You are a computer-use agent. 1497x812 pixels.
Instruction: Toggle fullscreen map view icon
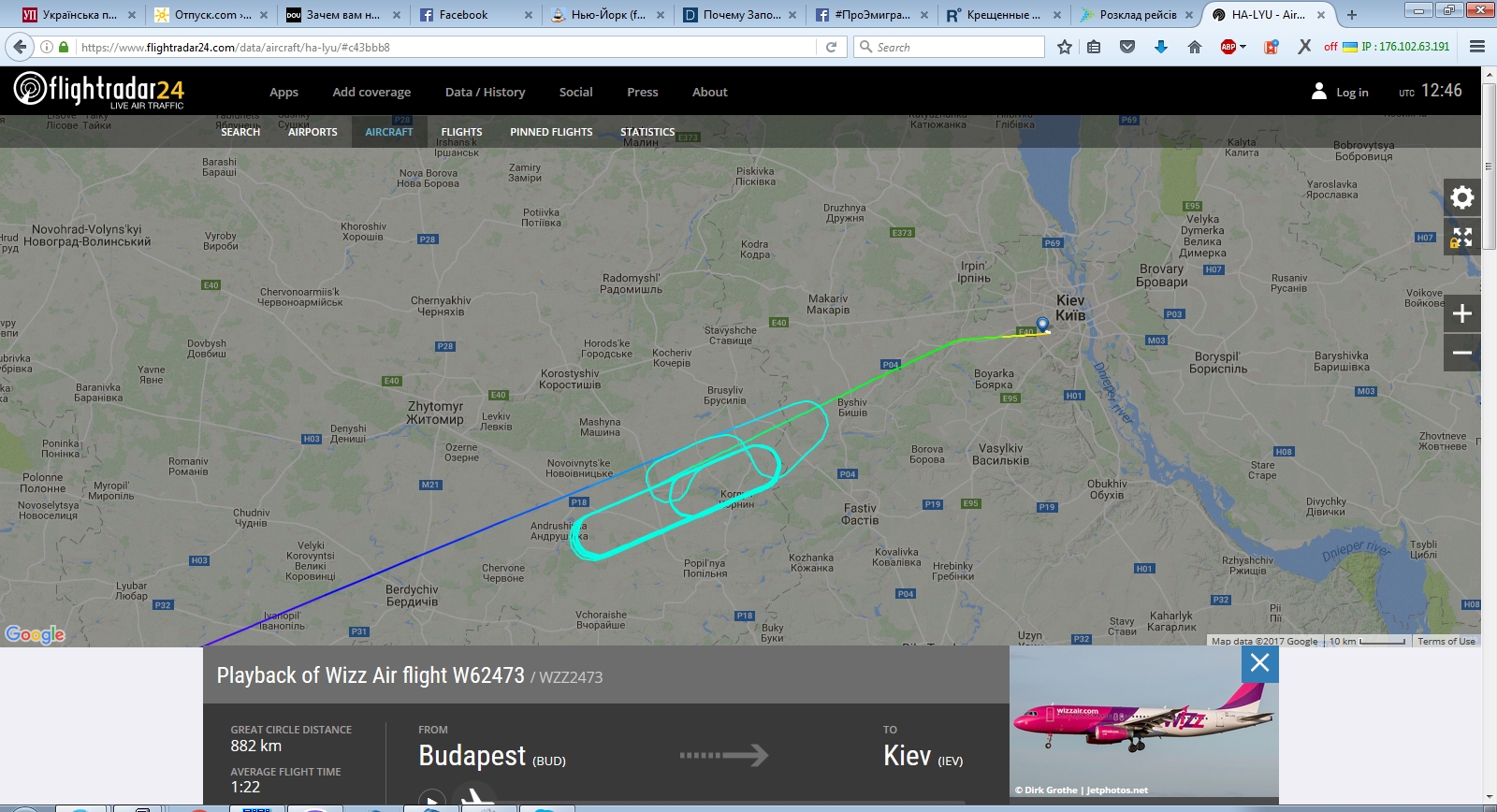(1462, 238)
